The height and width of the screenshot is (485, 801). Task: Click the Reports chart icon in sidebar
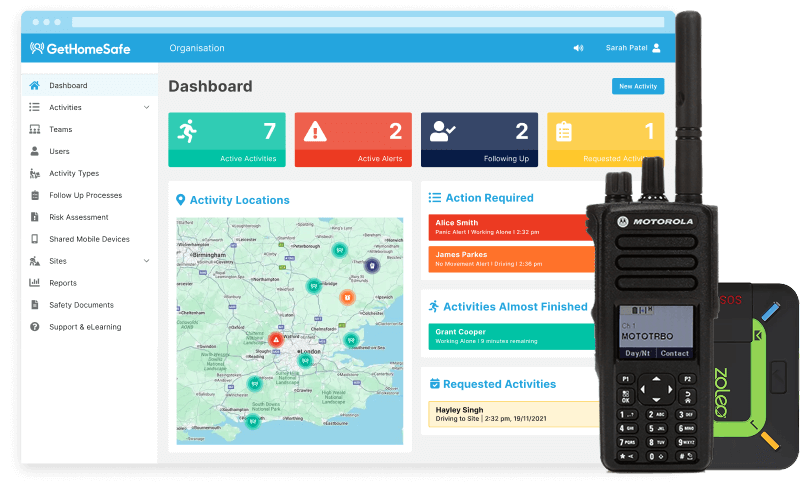point(35,283)
